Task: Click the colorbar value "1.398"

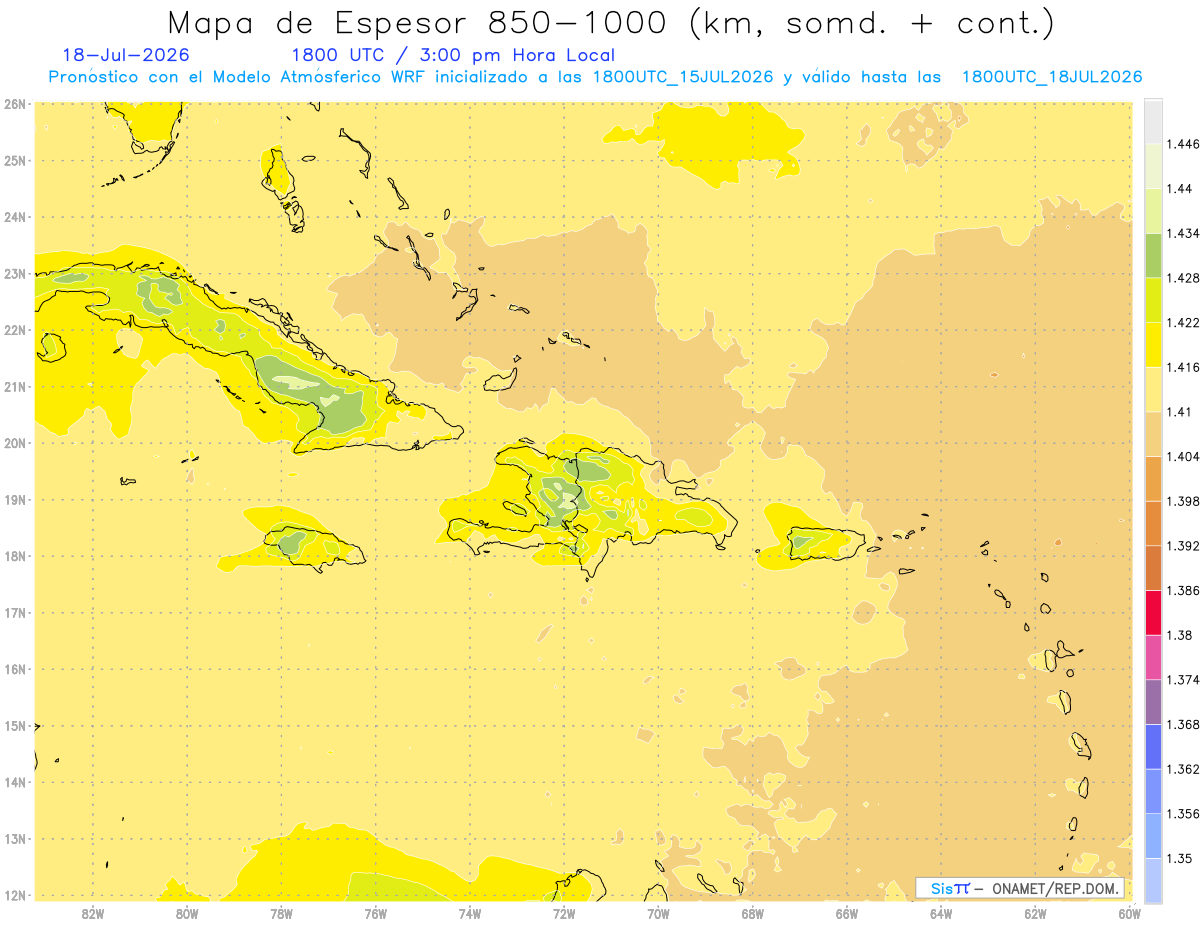Action: coord(1182,501)
